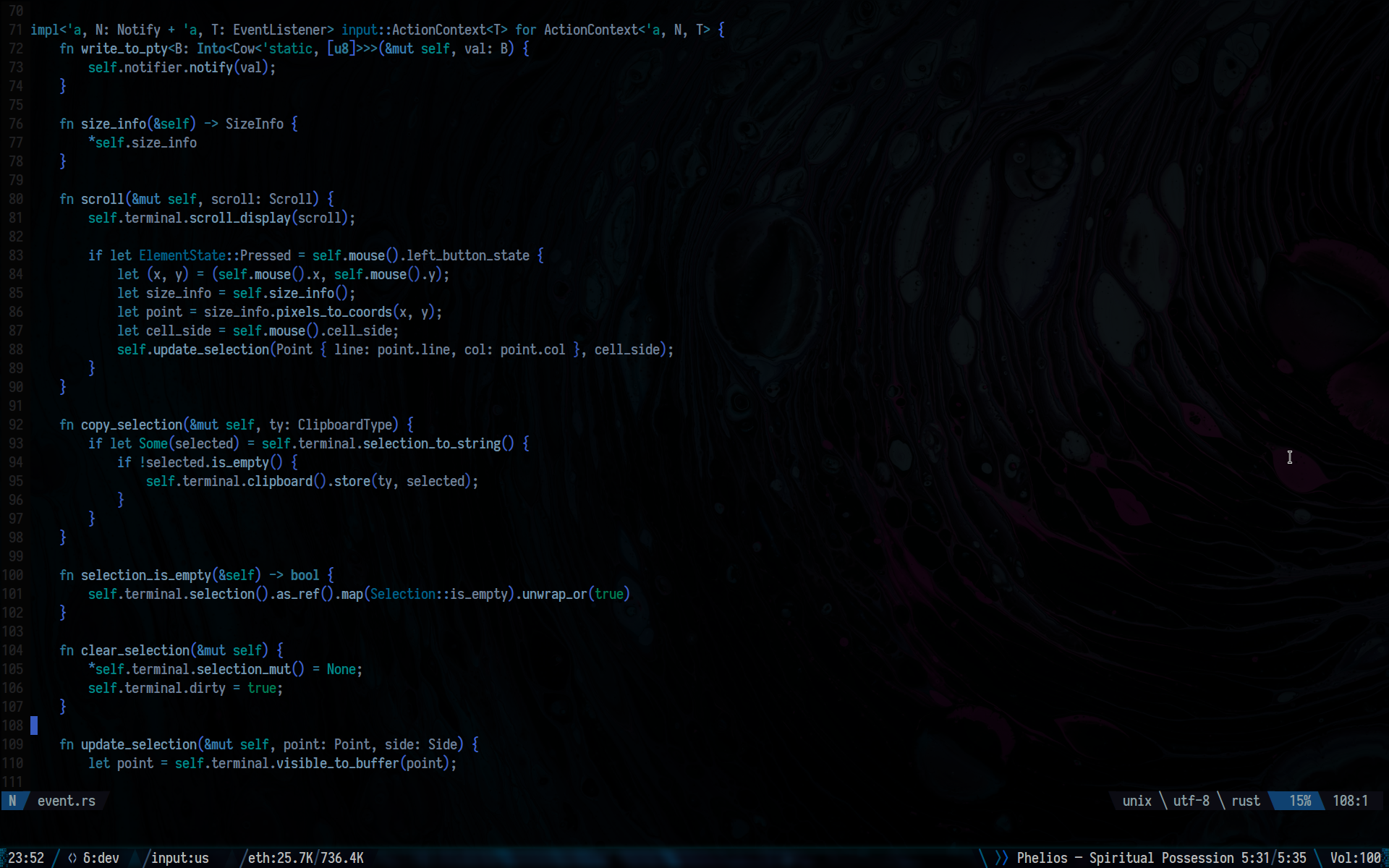Viewport: 1389px width, 868px height.
Task: Click the utf-8 encoding indicator
Action: coord(1191,801)
